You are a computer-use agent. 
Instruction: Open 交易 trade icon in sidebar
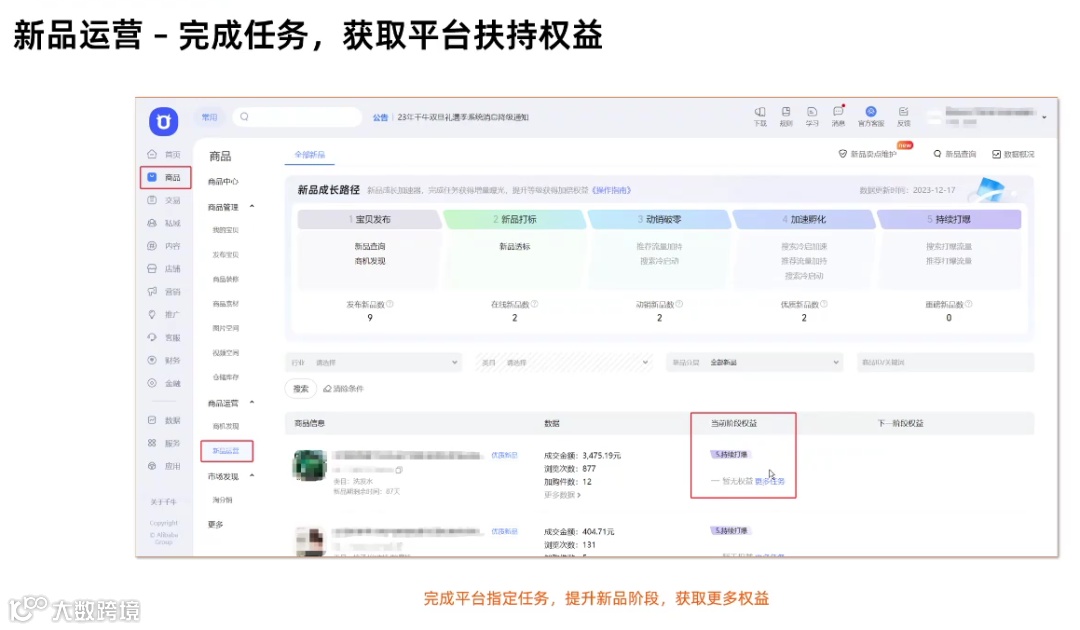click(x=152, y=200)
